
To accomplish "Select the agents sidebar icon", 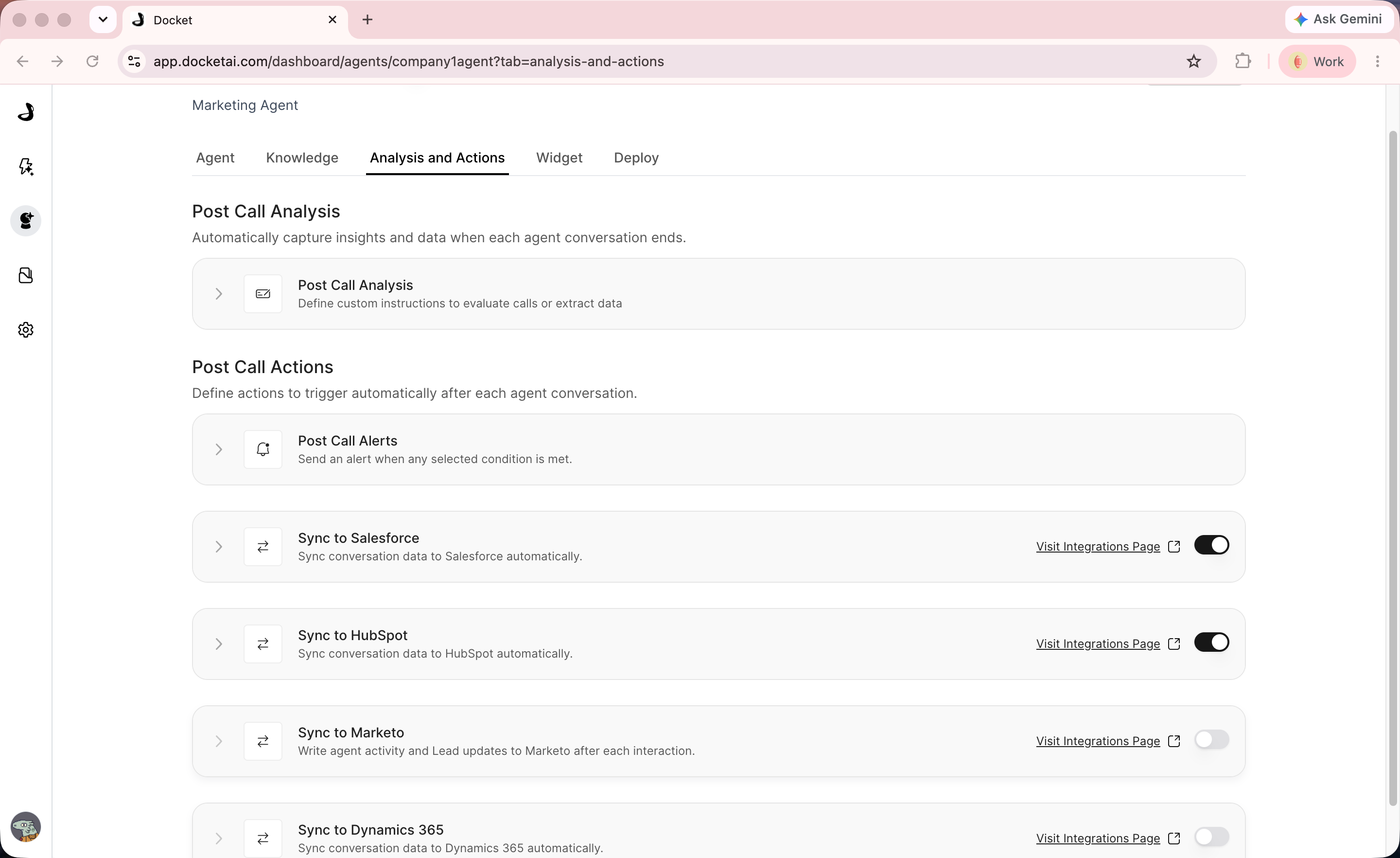I will pyautogui.click(x=26, y=221).
